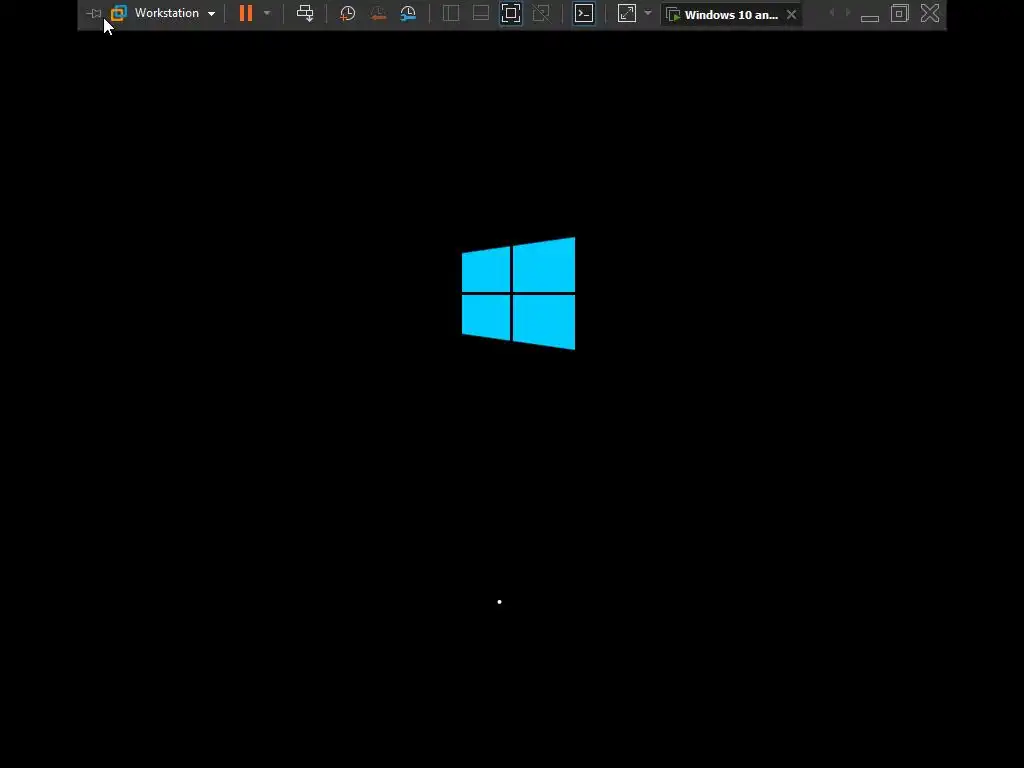Send Ctrl+Alt+Del to the virtual machine
Screen dimensions: 1024x768
click(x=305, y=13)
